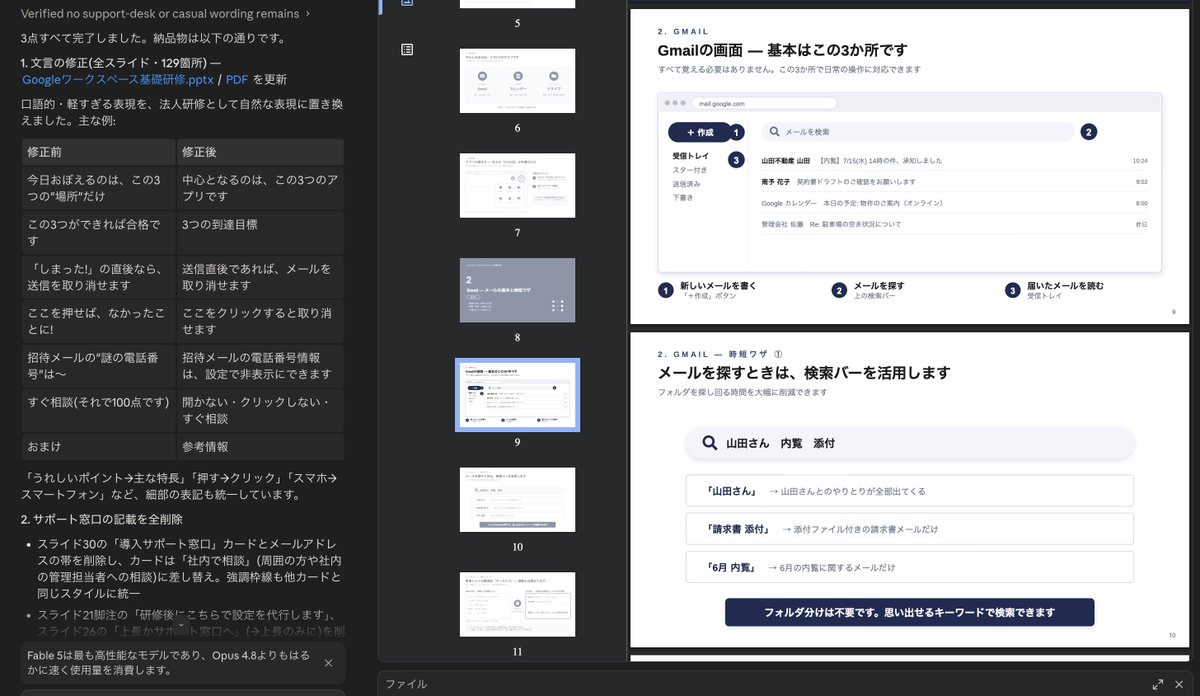This screenshot has height=696, width=1200.
Task: Select page 8 section divider thumbnail
Action: point(517,290)
